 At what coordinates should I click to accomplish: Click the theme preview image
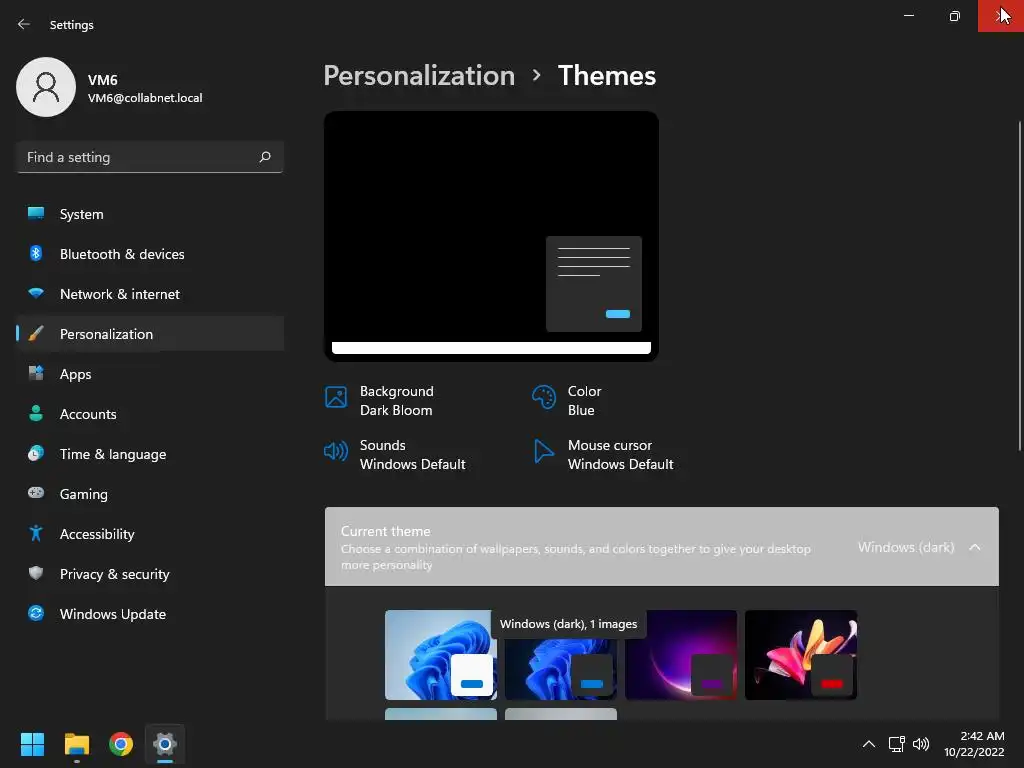tap(491, 236)
